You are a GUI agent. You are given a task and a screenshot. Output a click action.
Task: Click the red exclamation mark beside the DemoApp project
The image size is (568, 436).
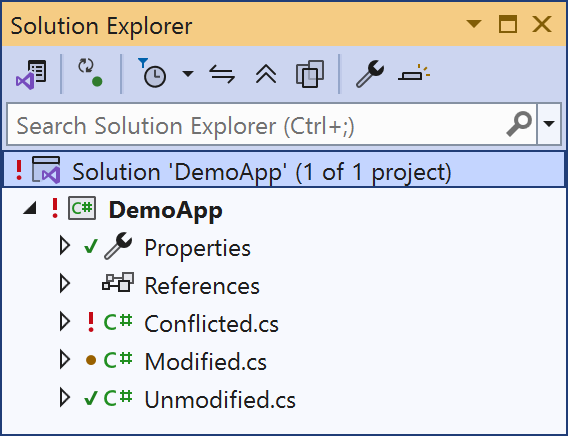click(x=55, y=208)
